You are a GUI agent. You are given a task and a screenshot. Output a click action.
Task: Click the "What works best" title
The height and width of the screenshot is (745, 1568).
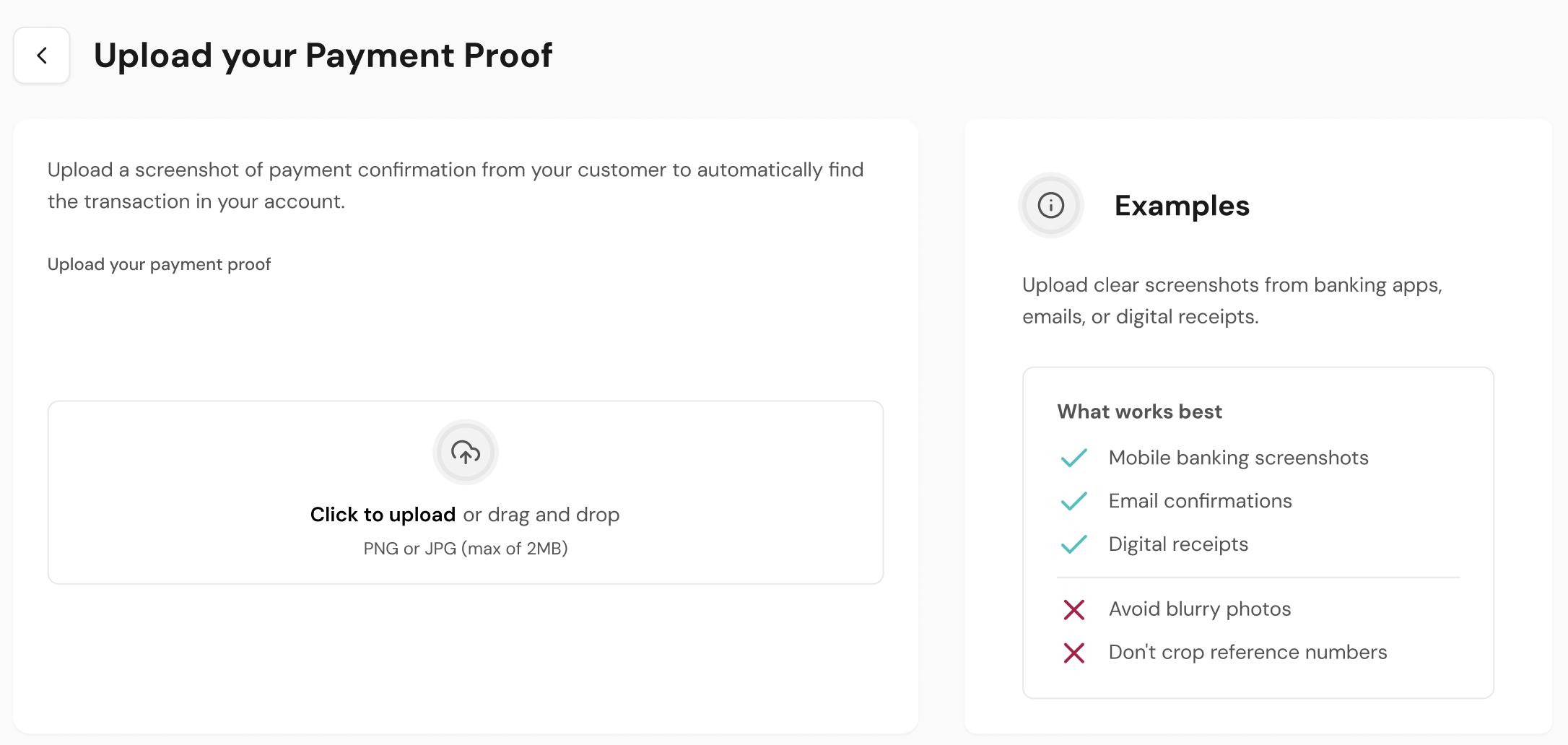1139,411
